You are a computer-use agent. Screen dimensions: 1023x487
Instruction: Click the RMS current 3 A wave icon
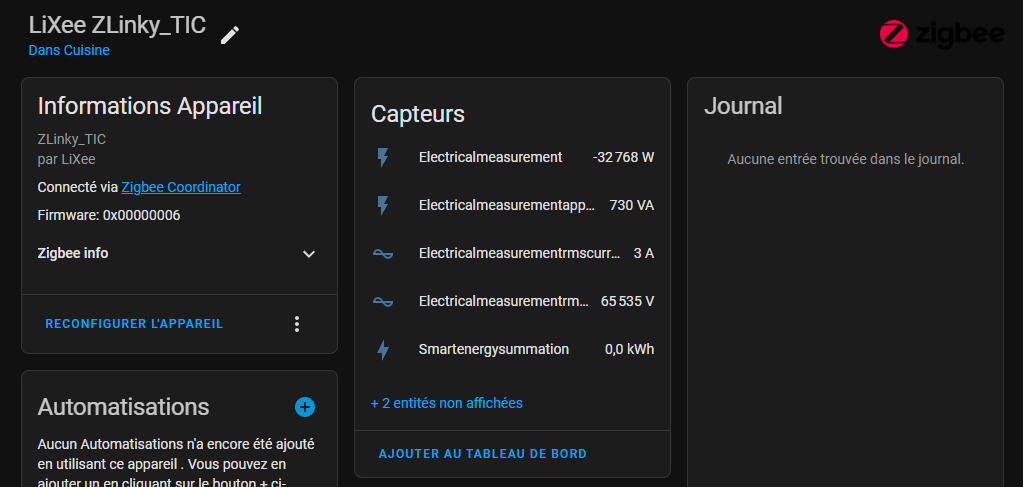coord(383,253)
